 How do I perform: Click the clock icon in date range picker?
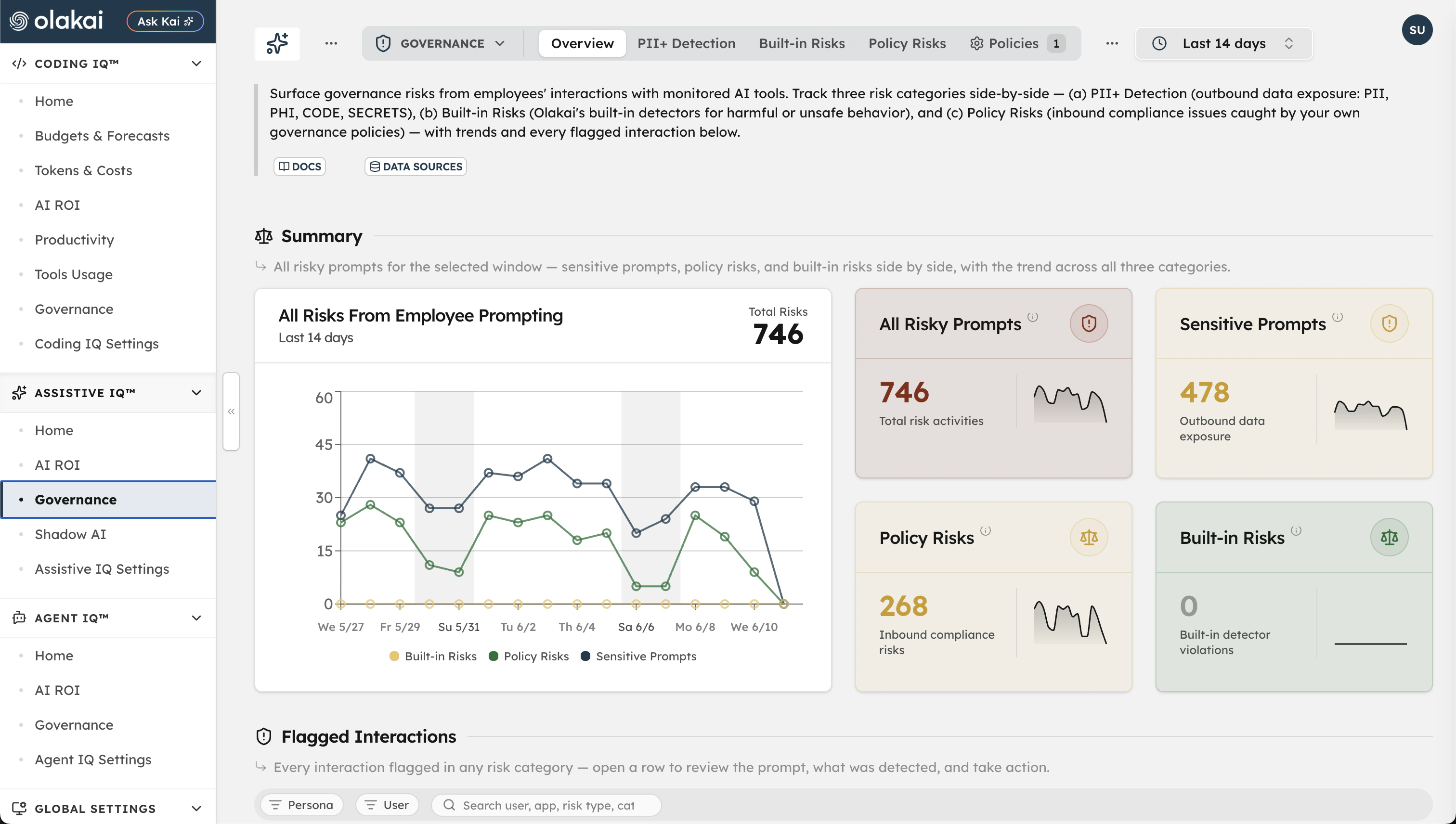tap(1159, 44)
